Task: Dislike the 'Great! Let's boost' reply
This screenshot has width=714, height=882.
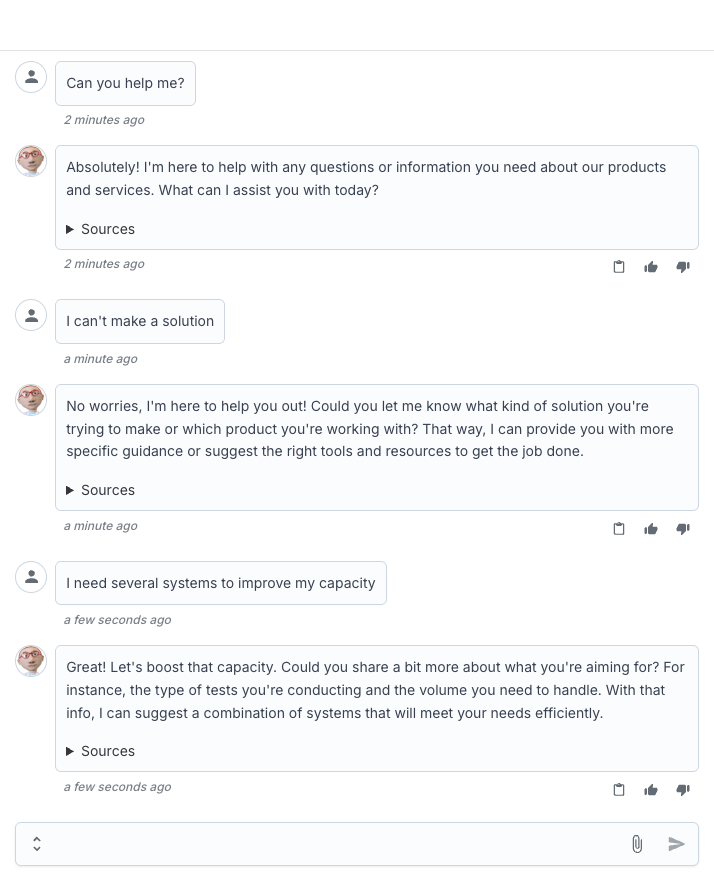Action: 683,790
